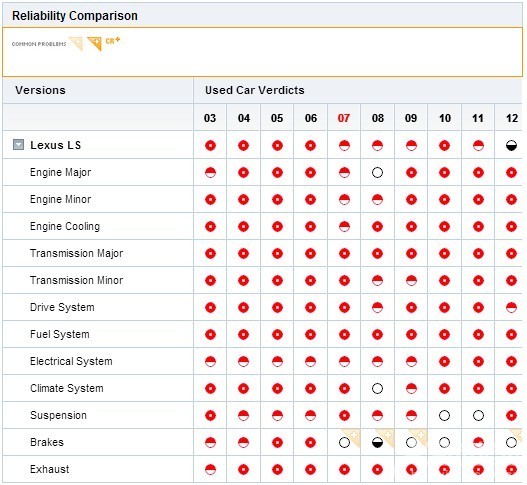Click the Drive System row label
The width and height of the screenshot is (527, 485).
[62, 308]
